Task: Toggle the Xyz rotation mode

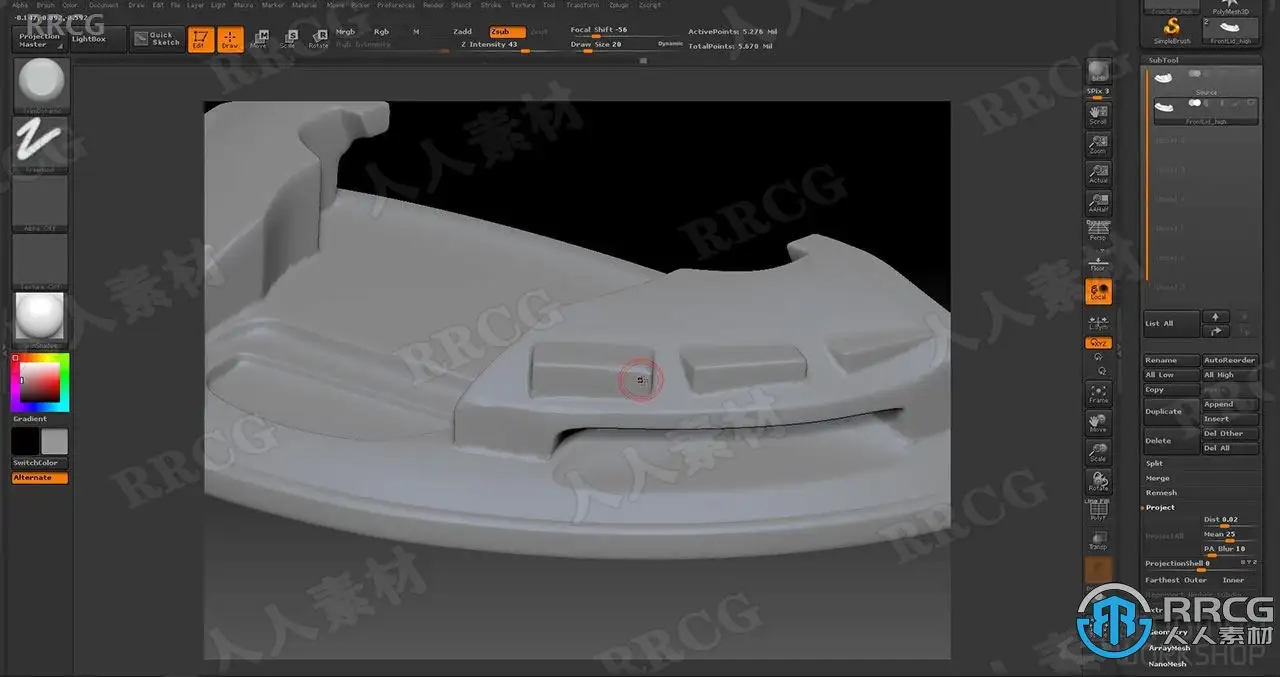Action: (x=1099, y=343)
